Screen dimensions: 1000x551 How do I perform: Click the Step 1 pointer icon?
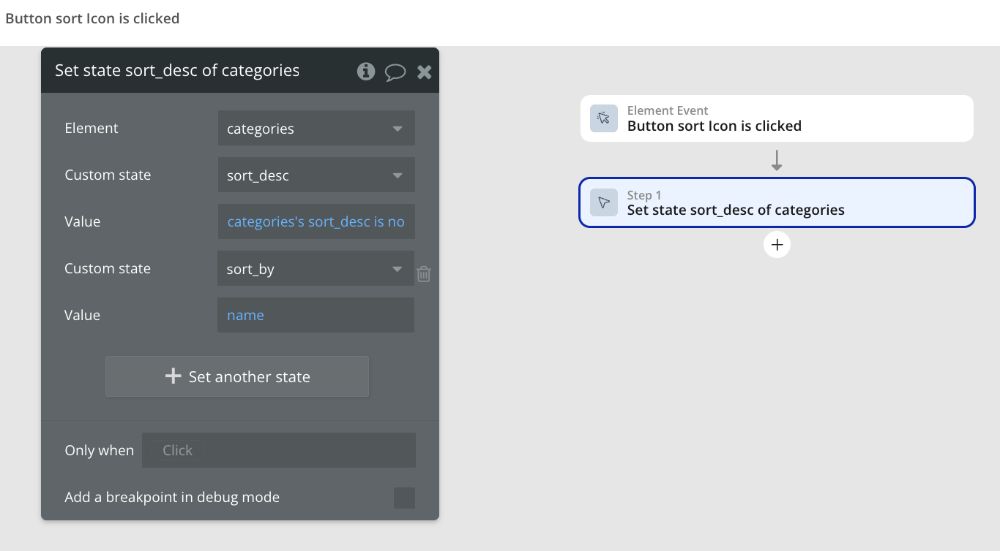603,203
